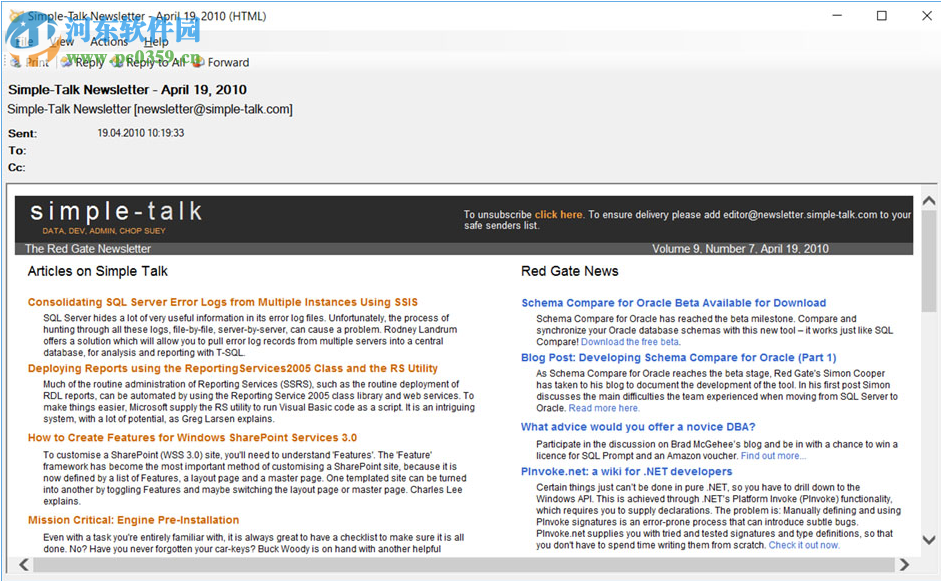Click the sender address newsletter@simple-talk.com

click(214, 109)
